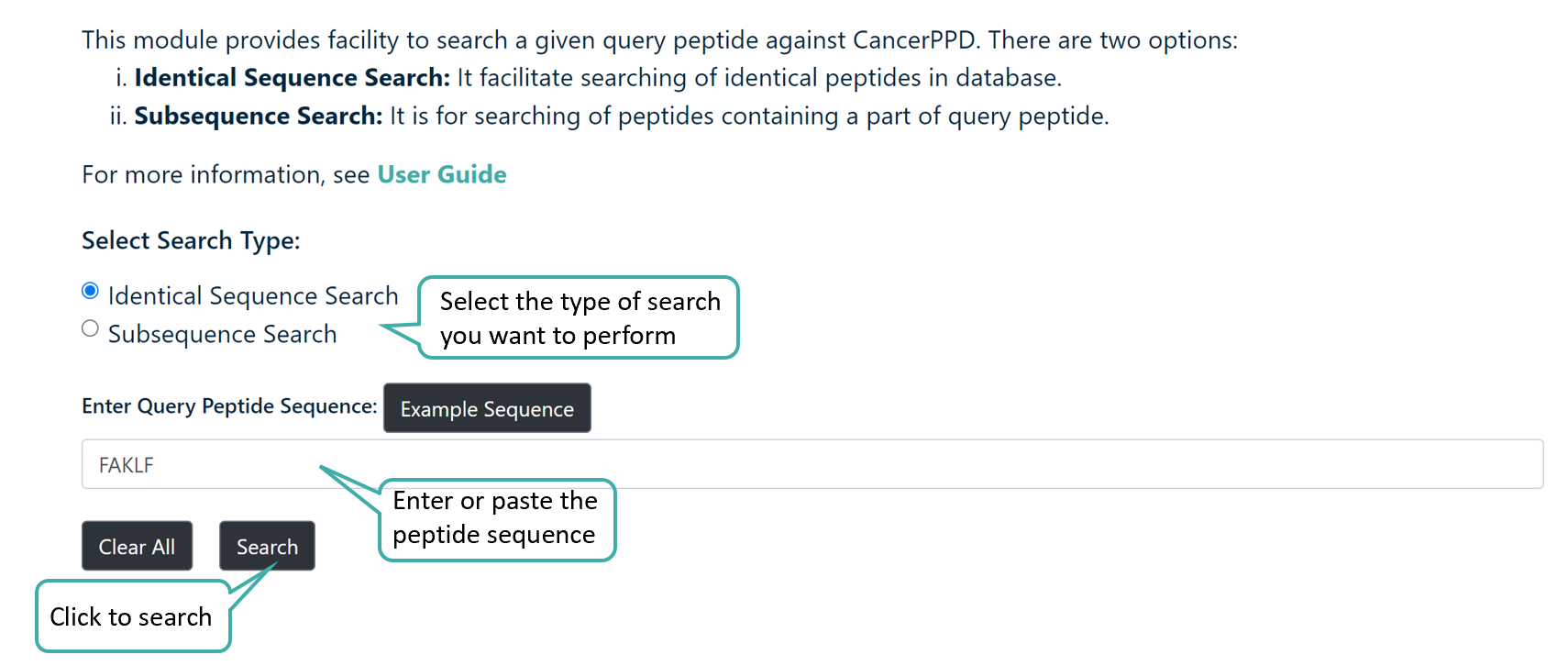
Task: Clear the form using Clear All
Action: [137, 546]
